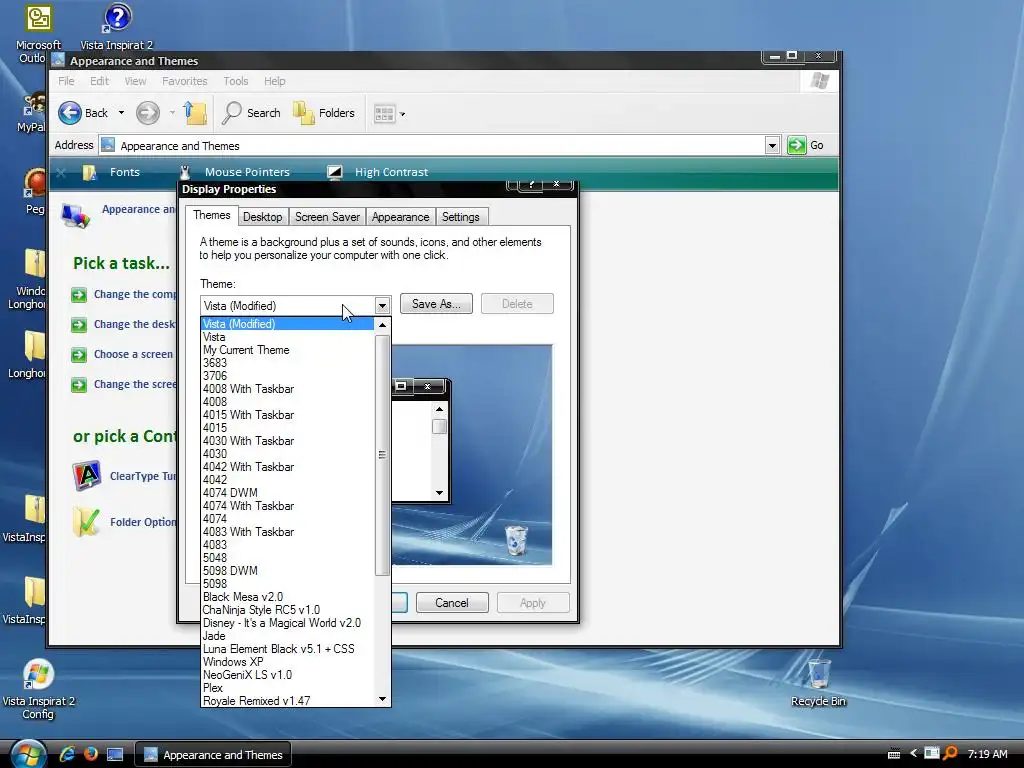Image resolution: width=1024 pixels, height=768 pixels.
Task: Toggle the Folders pane button
Action: pyautogui.click(x=324, y=113)
